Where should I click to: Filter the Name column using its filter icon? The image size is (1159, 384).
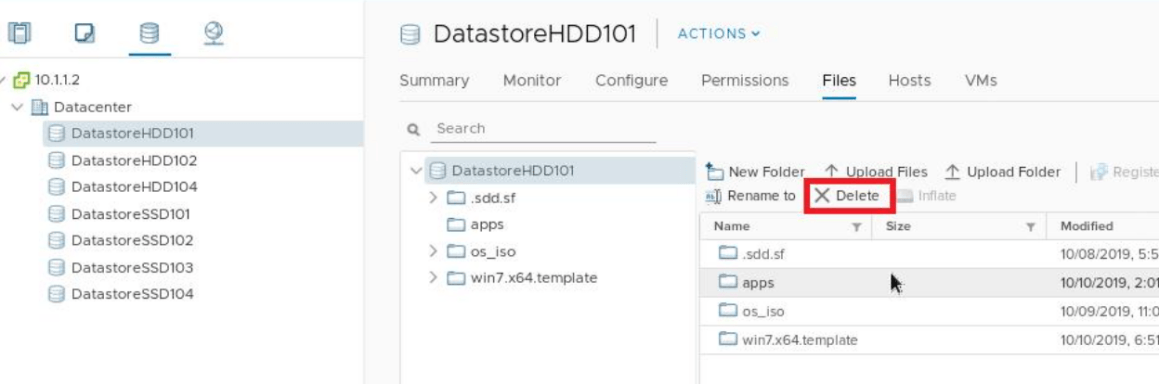click(x=856, y=227)
